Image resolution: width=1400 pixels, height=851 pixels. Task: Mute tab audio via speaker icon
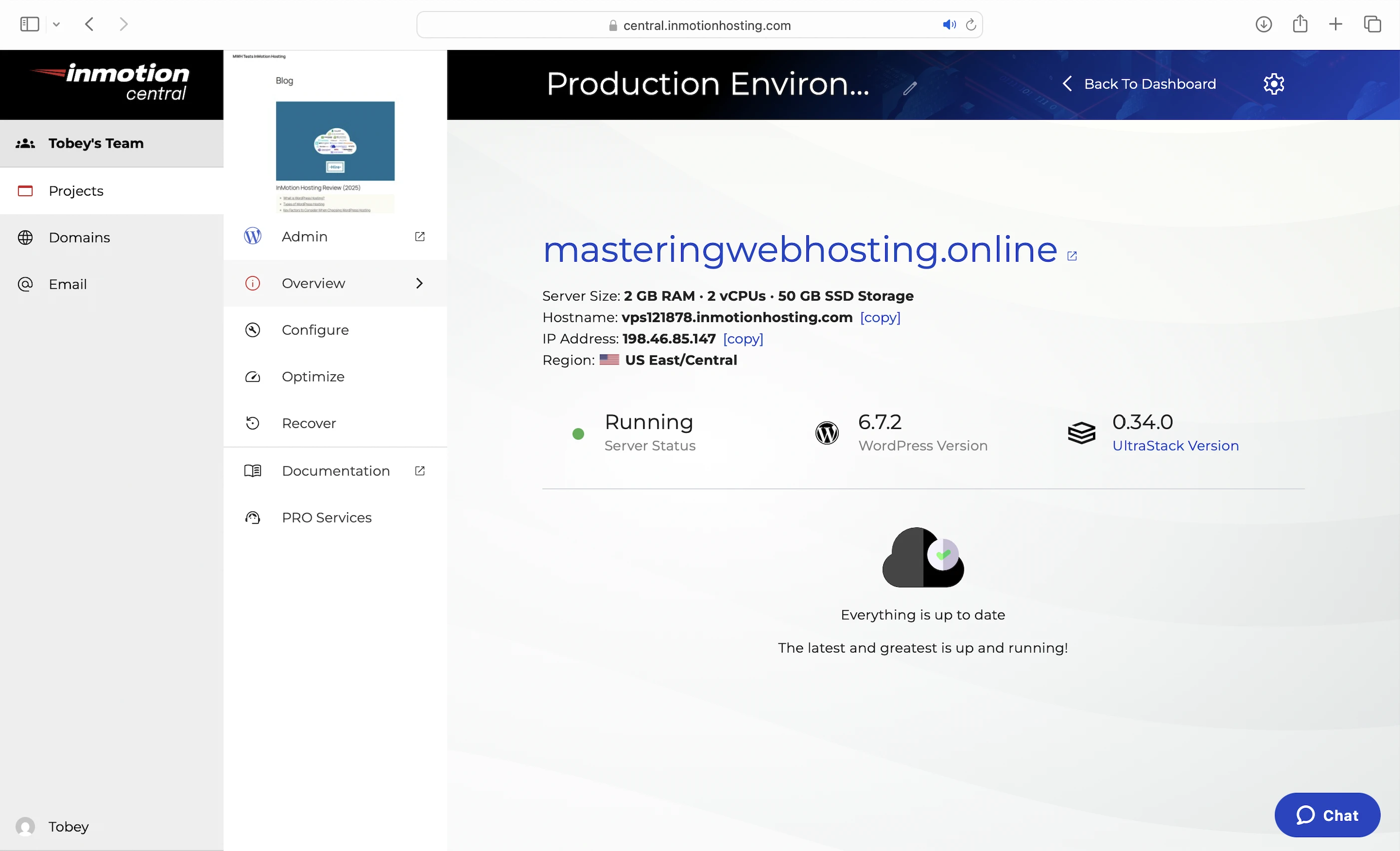[948, 24]
